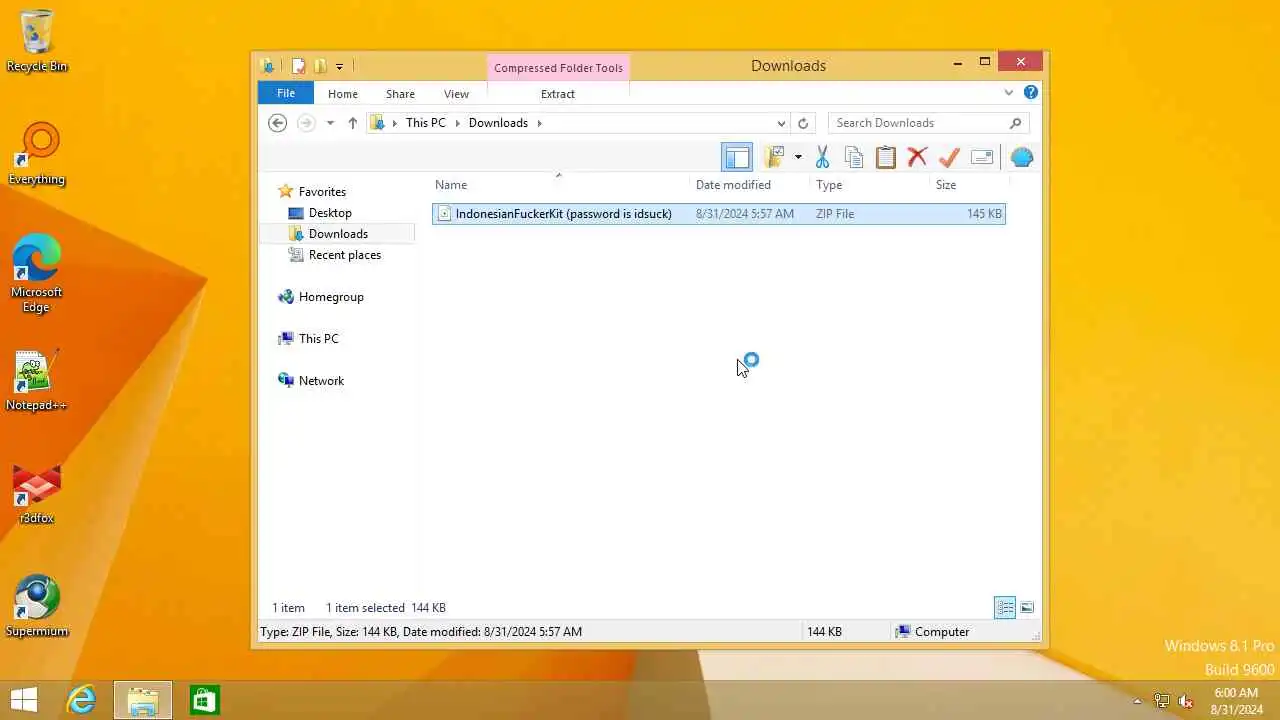1280x720 pixels.
Task: Click the Paste clipboard toolbar icon
Action: [885, 157]
